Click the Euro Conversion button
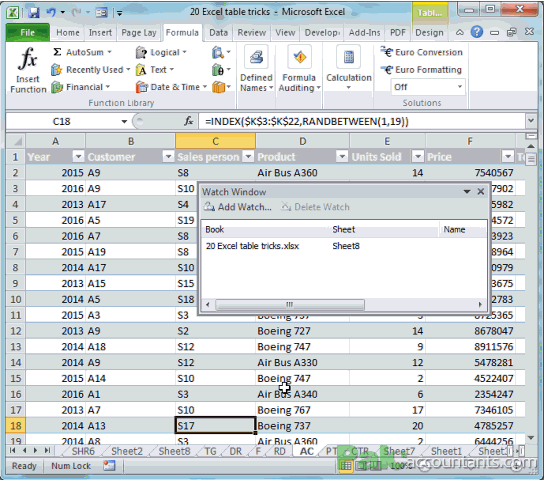The width and height of the screenshot is (544, 480). pos(422,52)
